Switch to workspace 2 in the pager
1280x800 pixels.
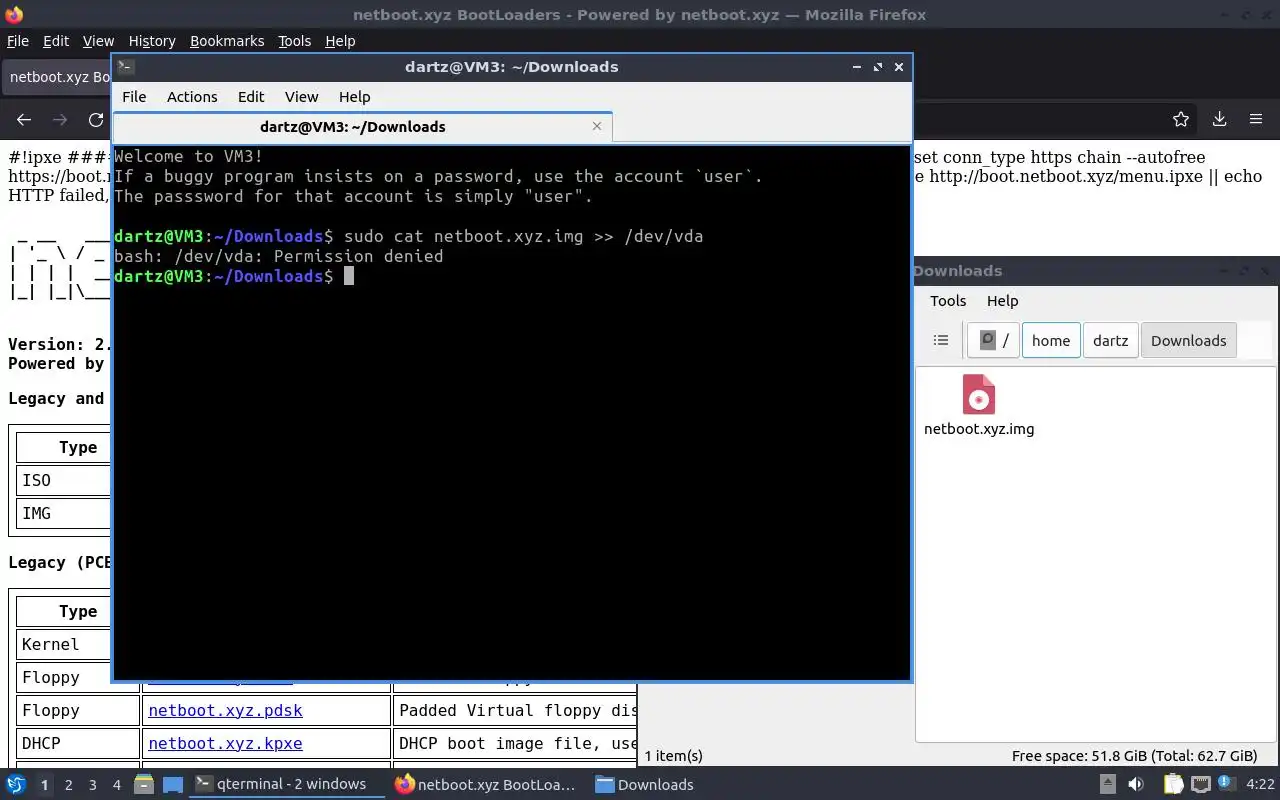(68, 785)
